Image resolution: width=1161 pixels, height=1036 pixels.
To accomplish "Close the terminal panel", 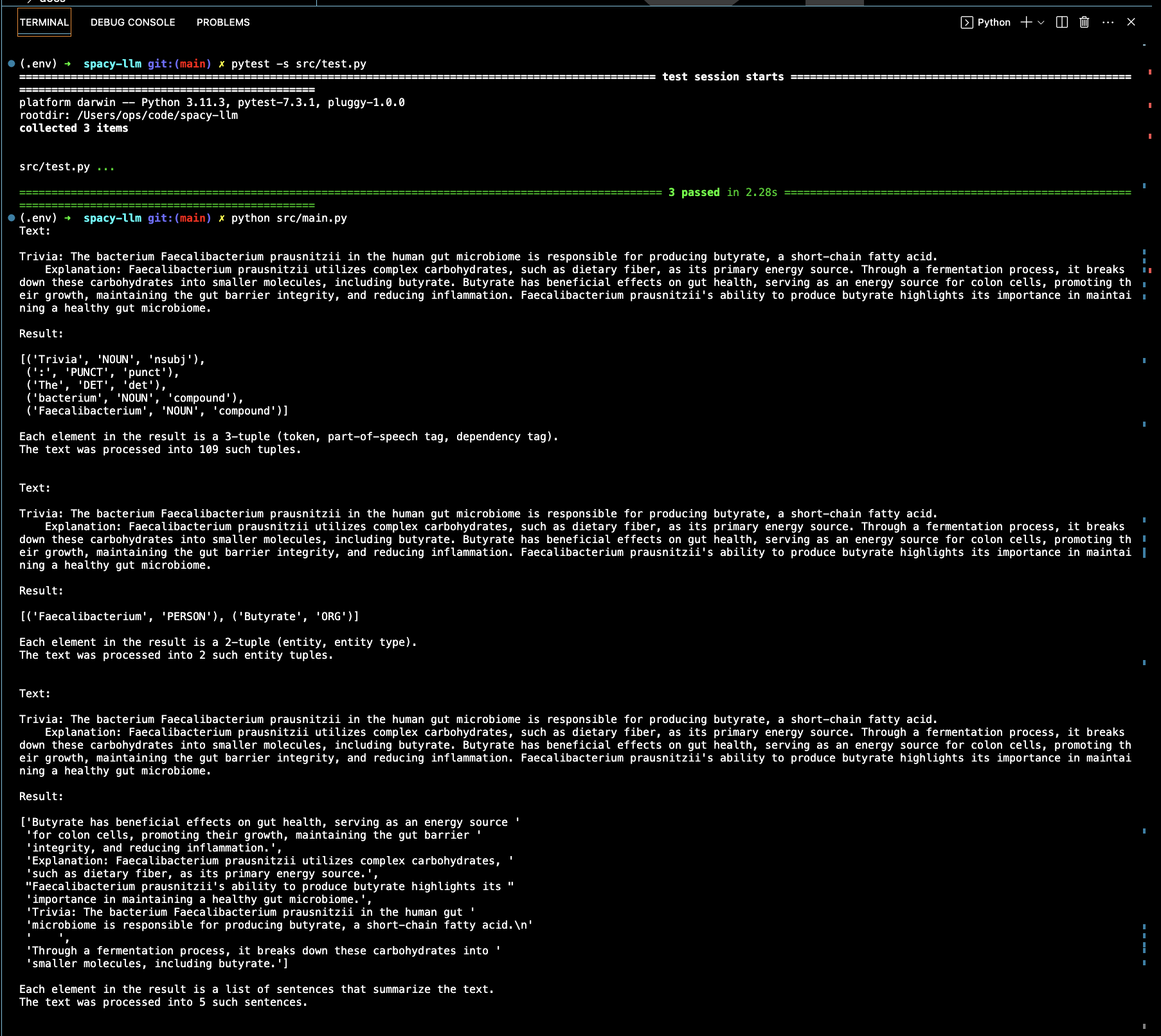I will pyautogui.click(x=1131, y=22).
